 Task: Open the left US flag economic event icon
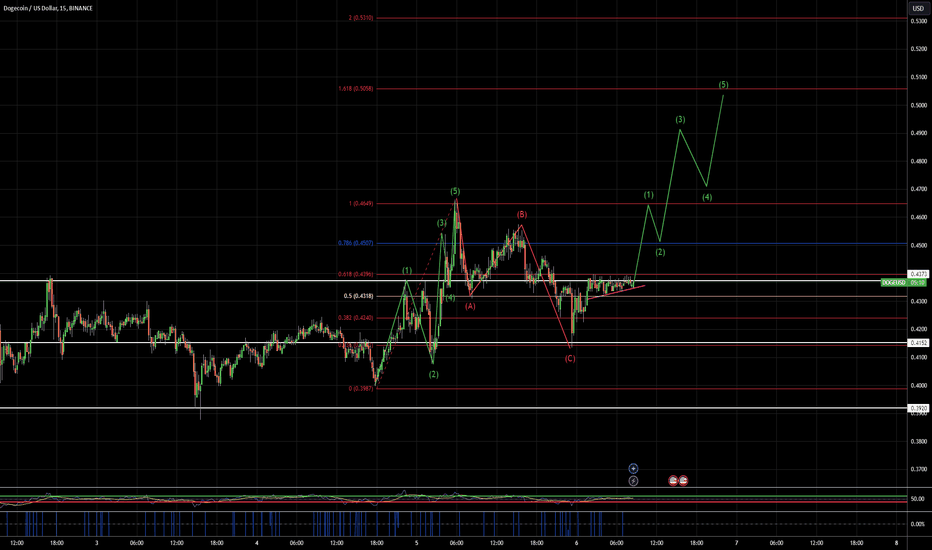[673, 480]
